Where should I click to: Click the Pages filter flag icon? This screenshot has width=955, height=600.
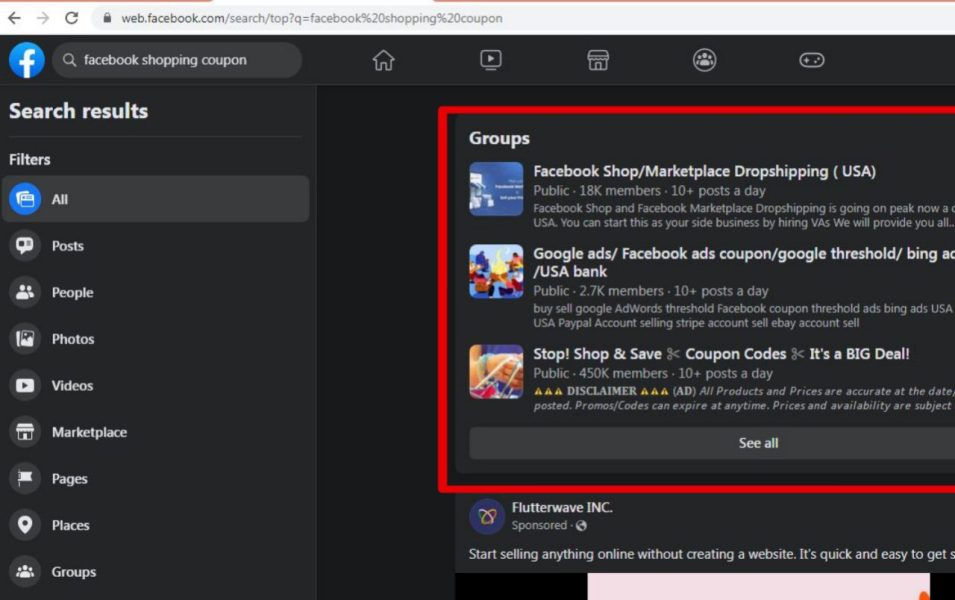pos(25,478)
